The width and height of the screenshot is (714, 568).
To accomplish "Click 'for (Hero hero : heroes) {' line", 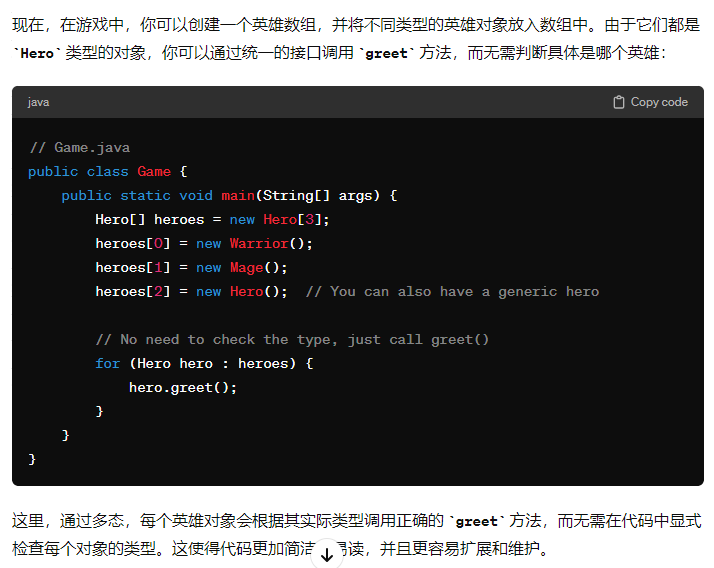I will [204, 363].
